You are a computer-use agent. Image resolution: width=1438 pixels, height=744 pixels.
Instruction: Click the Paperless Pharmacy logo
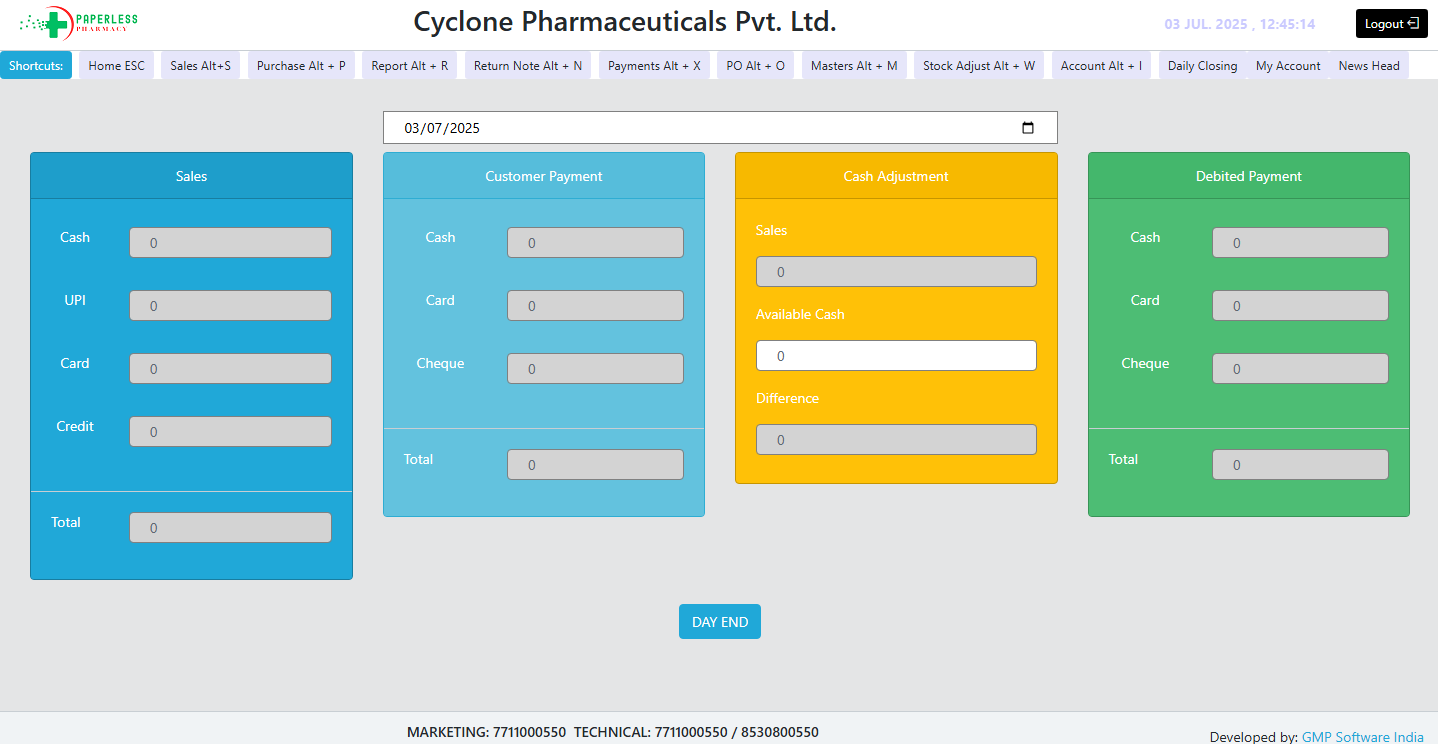[x=79, y=21]
